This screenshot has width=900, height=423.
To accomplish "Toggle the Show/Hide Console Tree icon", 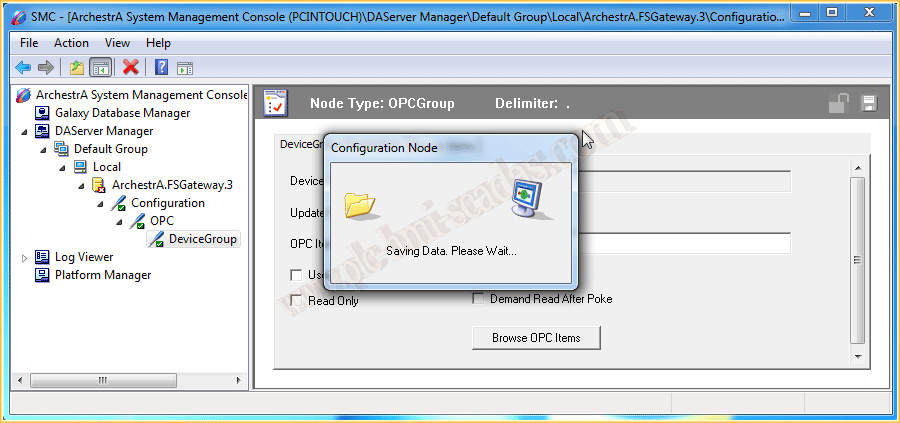I will pyautogui.click(x=100, y=67).
